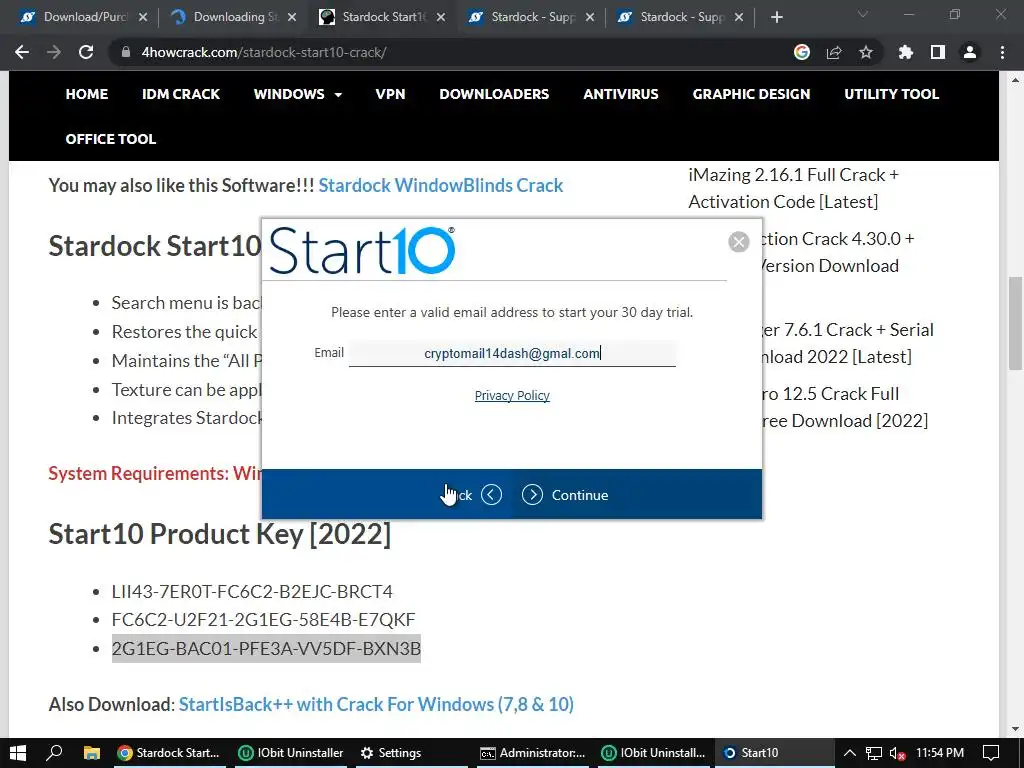Close the Start10 dialog with X

point(739,242)
